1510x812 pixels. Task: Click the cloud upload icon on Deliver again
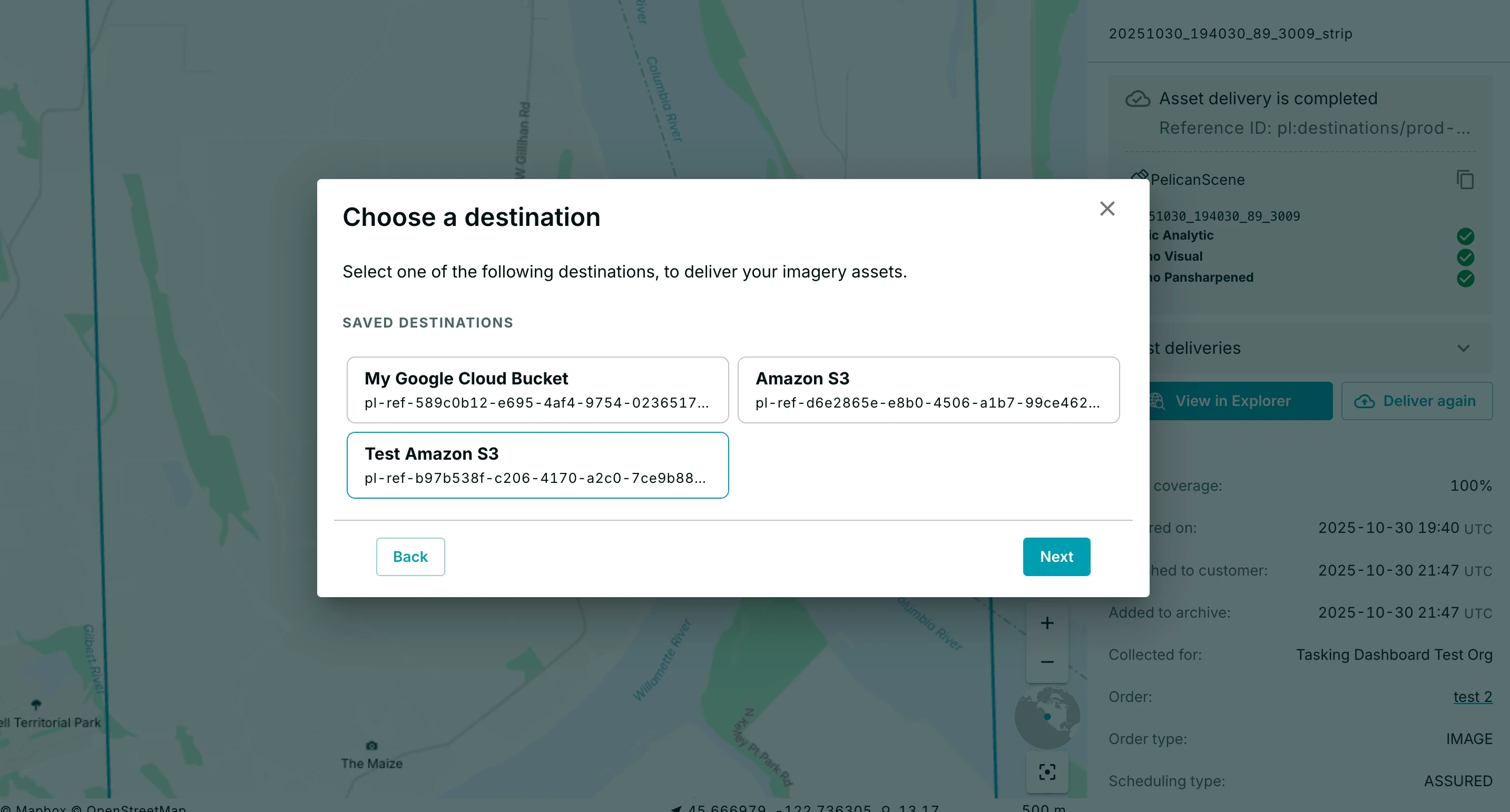coord(1365,401)
